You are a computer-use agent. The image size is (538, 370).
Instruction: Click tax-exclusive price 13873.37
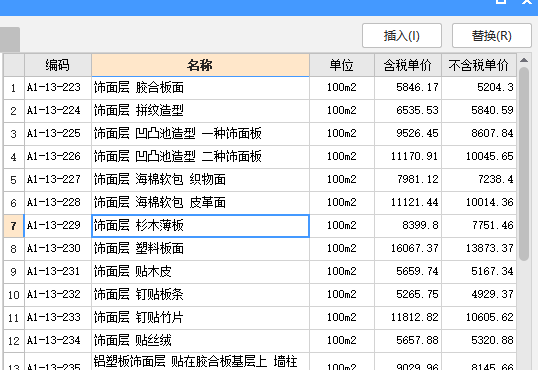[479, 249]
